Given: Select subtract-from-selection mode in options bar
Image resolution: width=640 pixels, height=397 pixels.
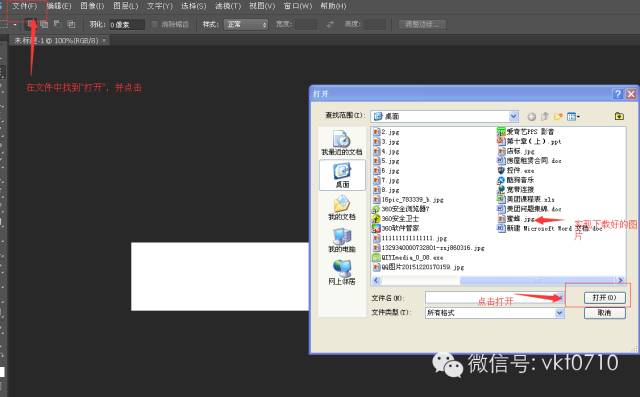Looking at the screenshot, I should tap(57, 24).
